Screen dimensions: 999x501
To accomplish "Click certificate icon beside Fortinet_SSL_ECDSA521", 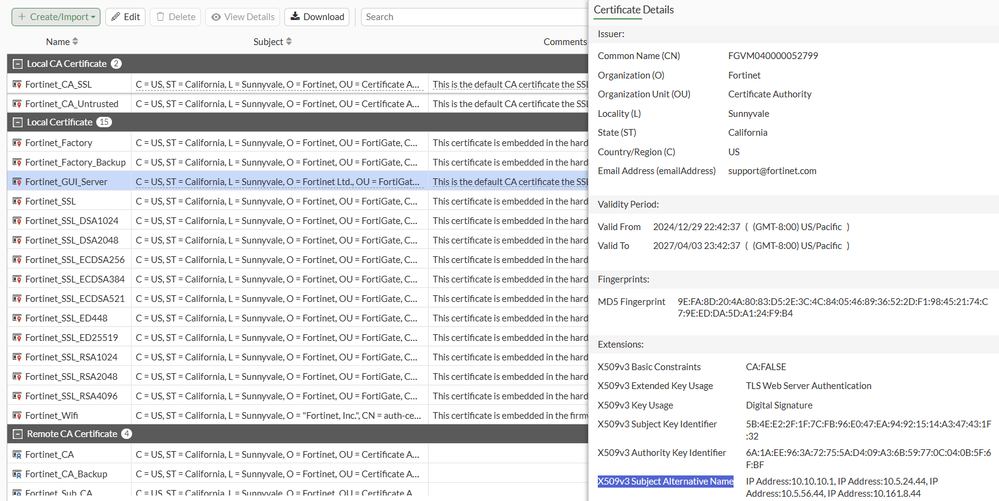I will (x=17, y=298).
